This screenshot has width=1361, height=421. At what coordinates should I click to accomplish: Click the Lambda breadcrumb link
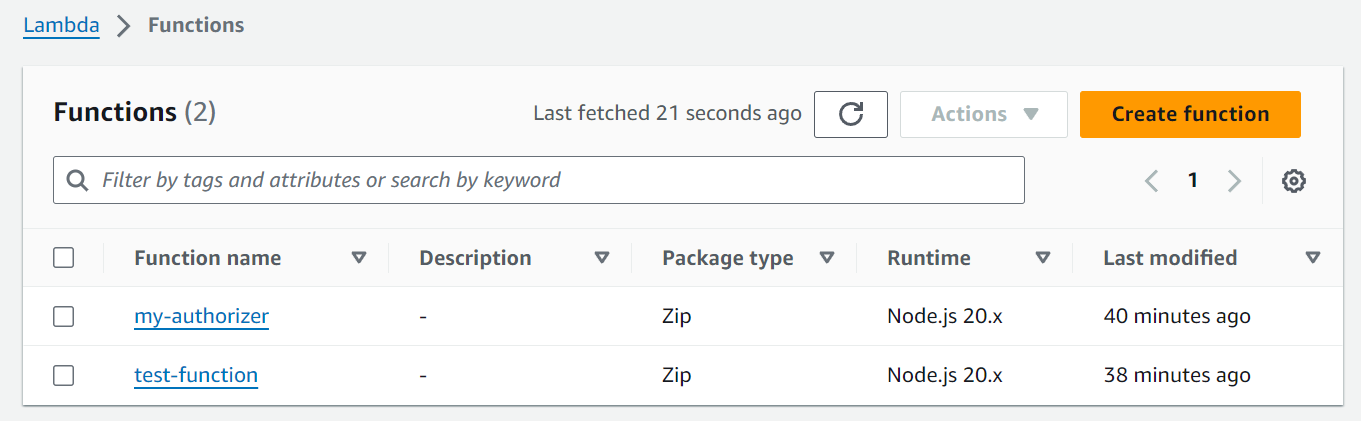pyautogui.click(x=61, y=25)
